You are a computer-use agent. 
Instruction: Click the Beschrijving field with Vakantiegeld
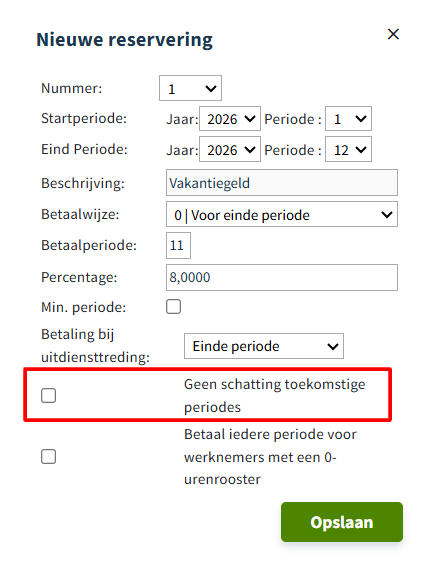[282, 183]
